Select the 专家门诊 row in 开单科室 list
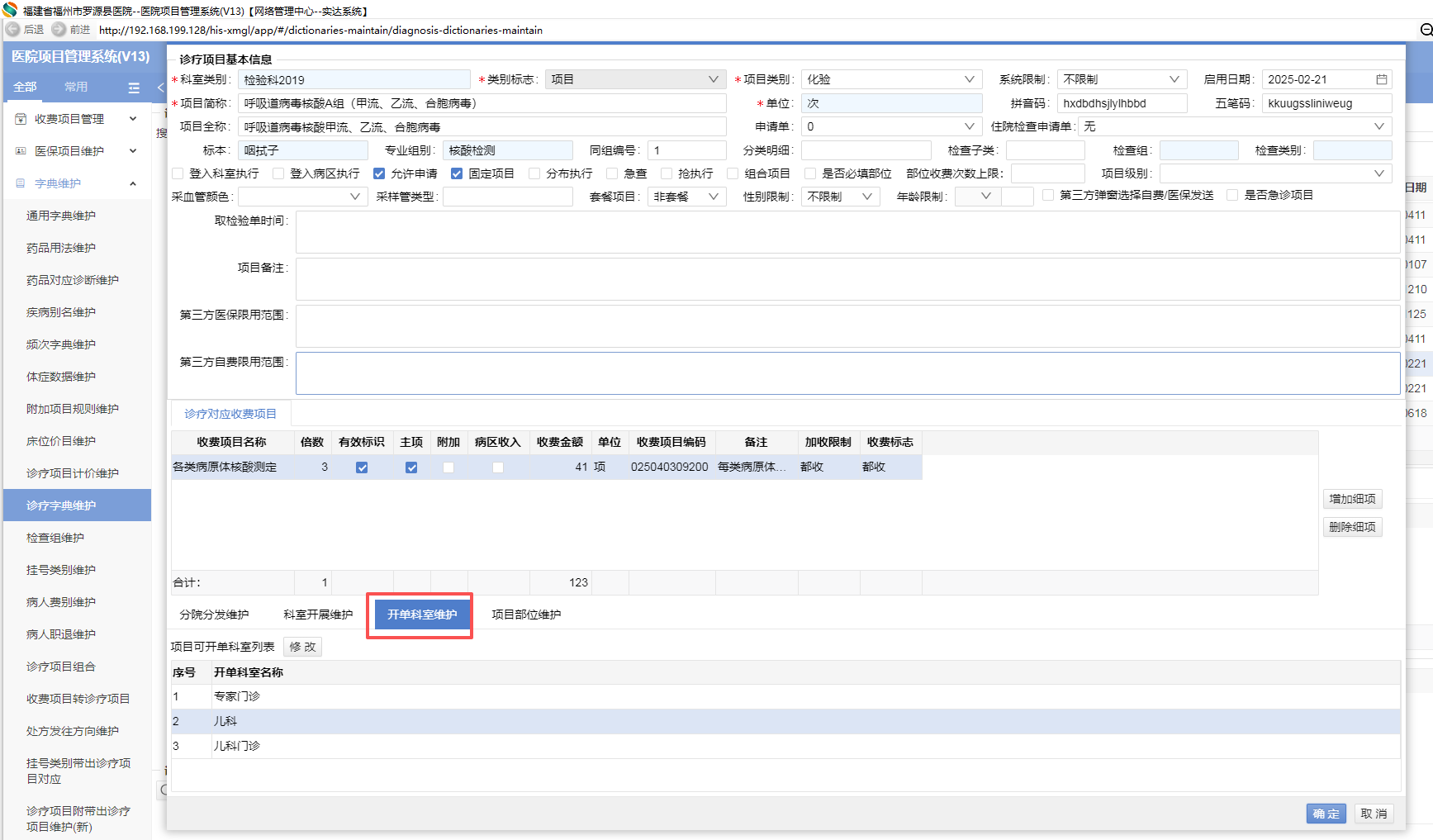 (x=785, y=697)
